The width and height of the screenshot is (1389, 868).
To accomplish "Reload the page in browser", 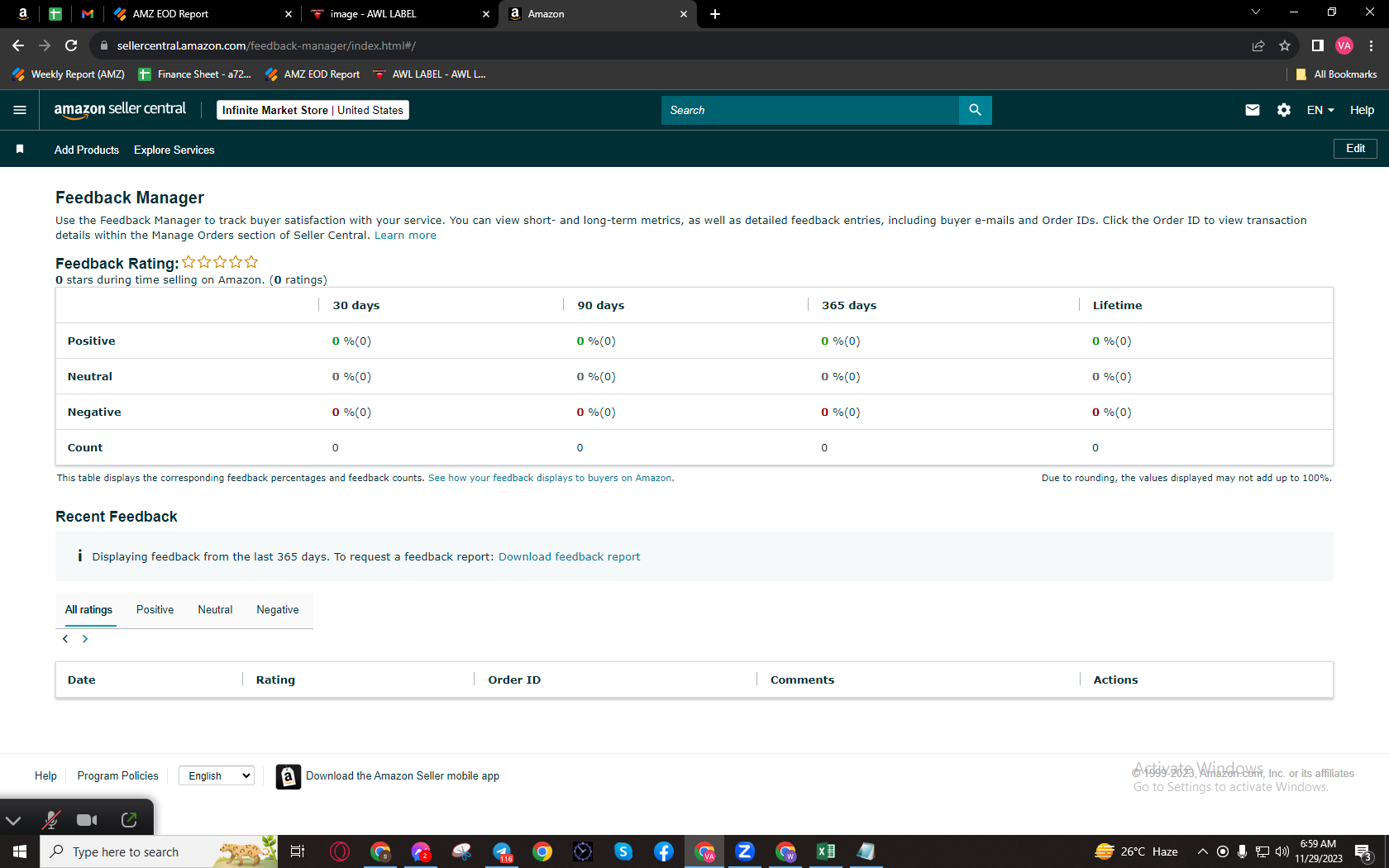I will (x=72, y=45).
